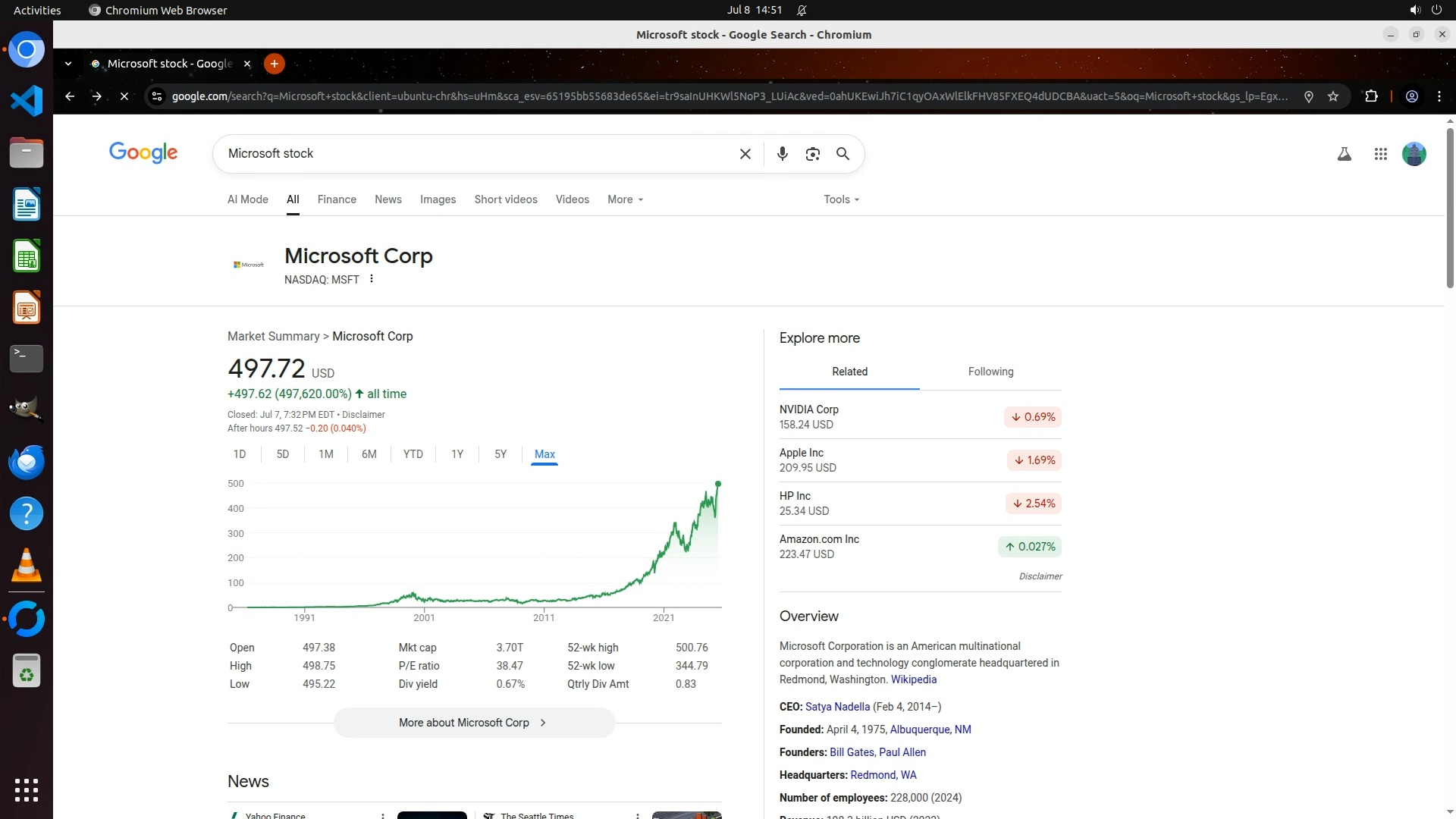The width and height of the screenshot is (1456, 819).
Task: Open the Following tab in Explore more
Action: (x=990, y=372)
